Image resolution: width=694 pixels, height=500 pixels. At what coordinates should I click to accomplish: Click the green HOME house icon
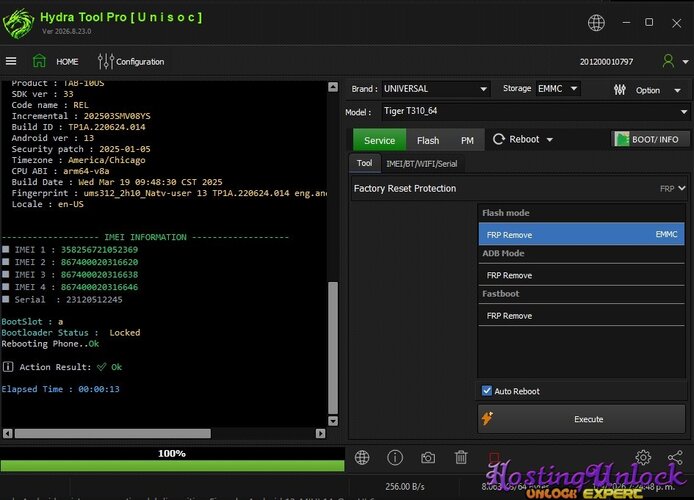coord(39,61)
